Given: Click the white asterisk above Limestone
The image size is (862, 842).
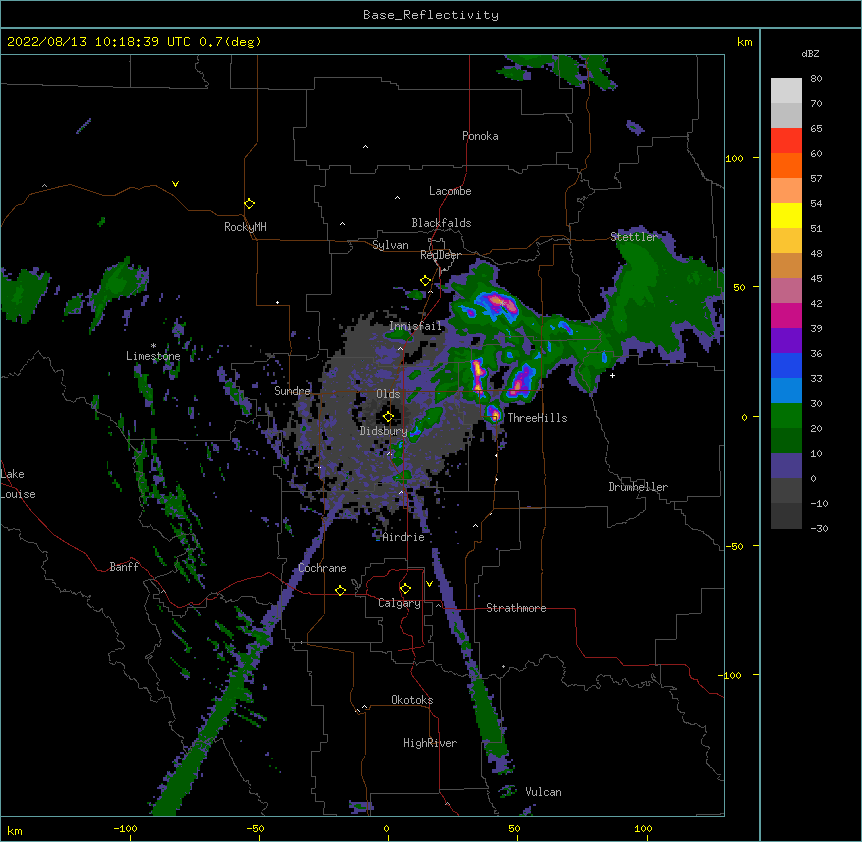Looking at the screenshot, I should click(x=153, y=346).
